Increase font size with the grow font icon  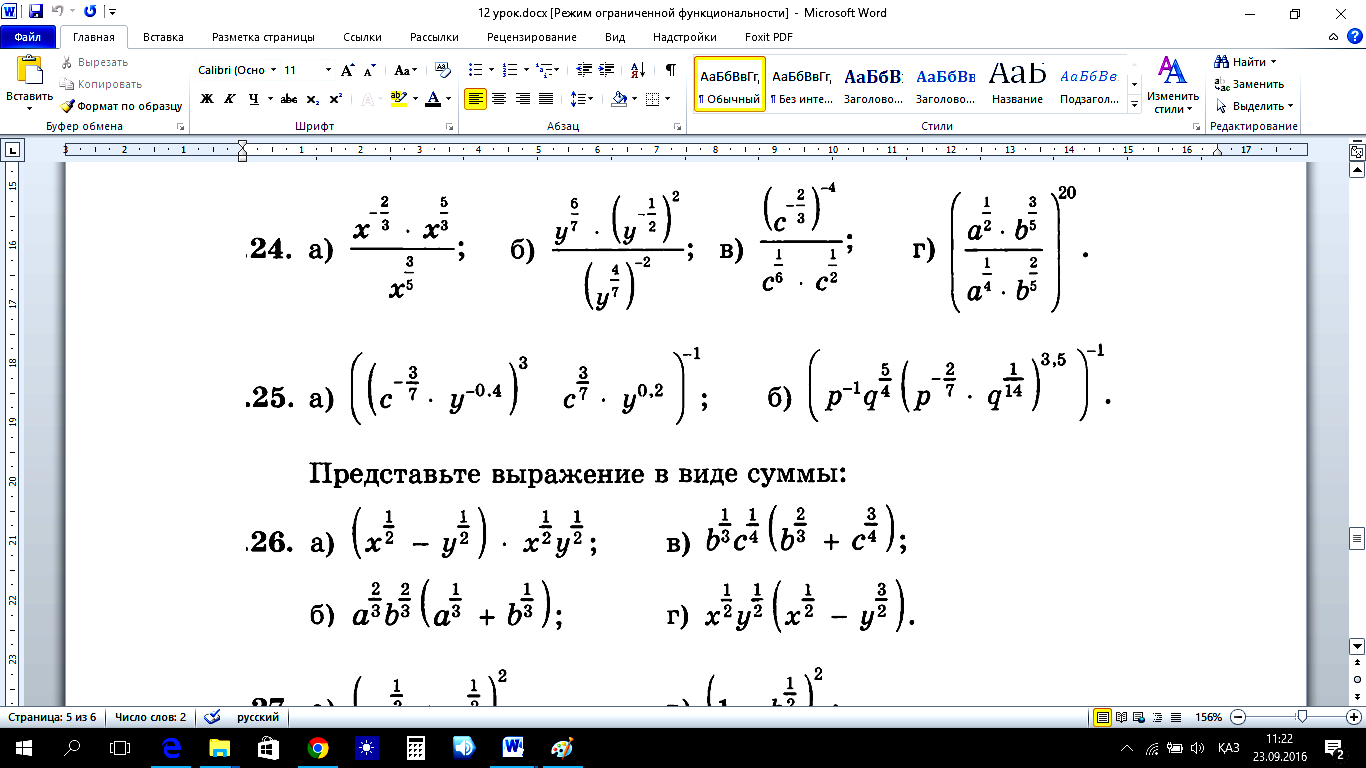[348, 70]
